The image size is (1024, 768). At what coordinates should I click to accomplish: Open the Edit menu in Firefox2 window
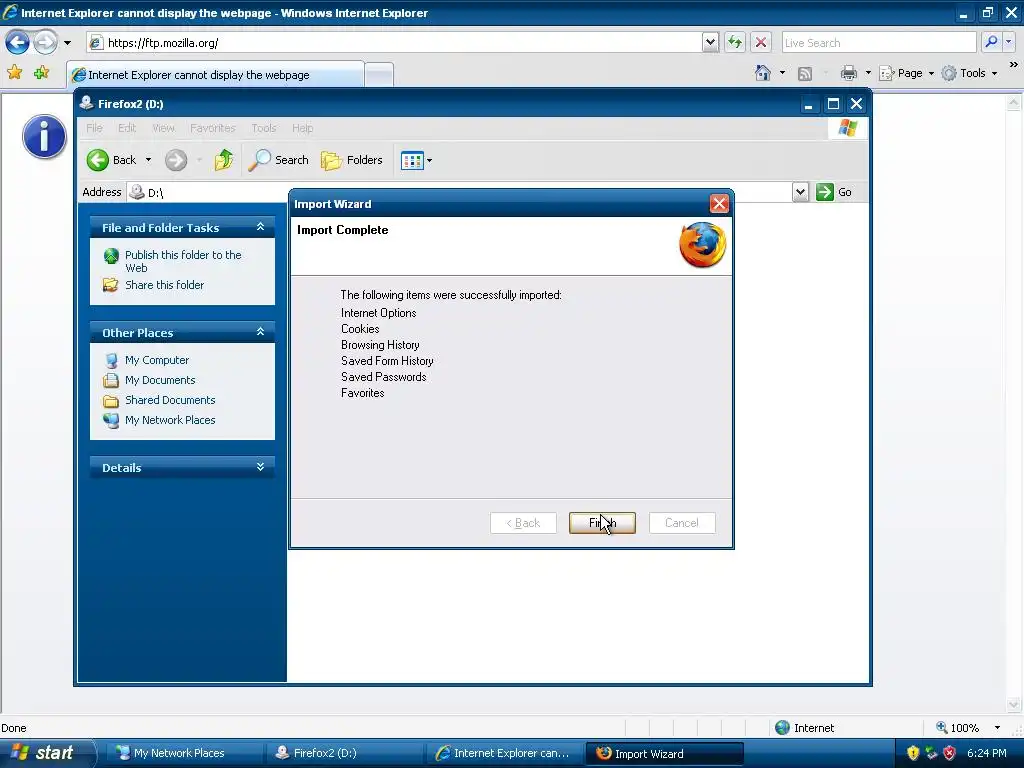(127, 128)
